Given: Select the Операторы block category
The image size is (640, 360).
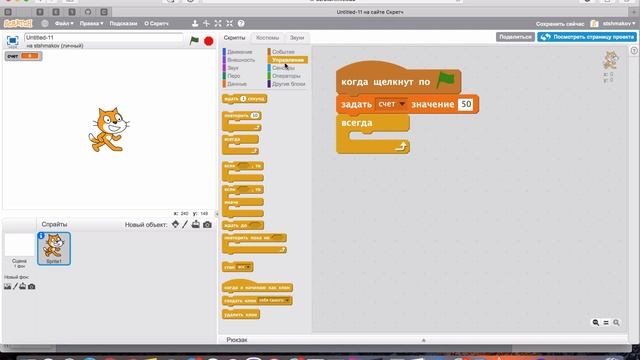Looking at the screenshot, I should (x=286, y=76).
